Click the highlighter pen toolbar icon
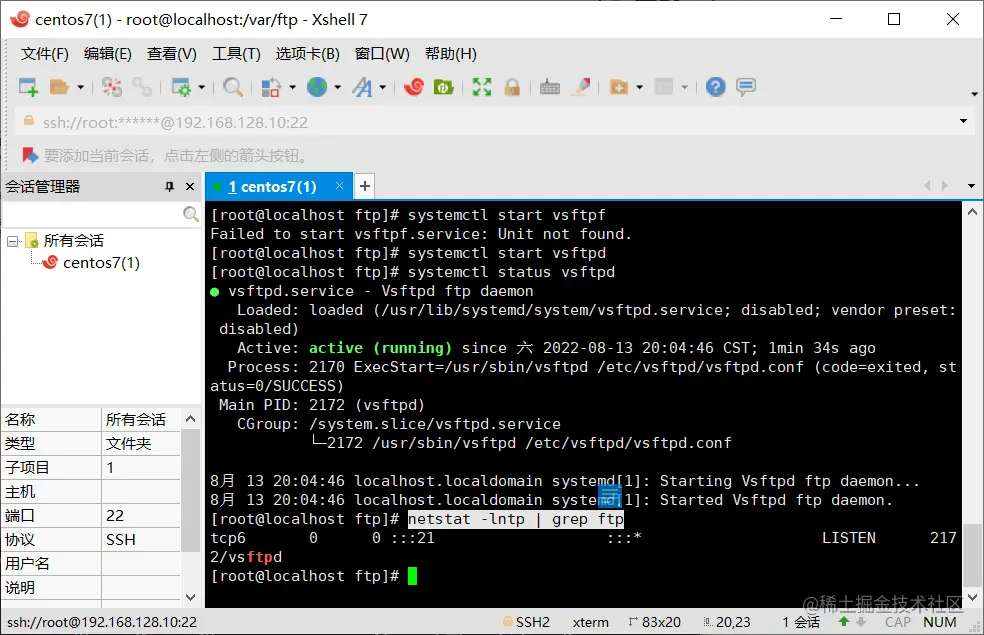The image size is (984, 635). click(580, 87)
